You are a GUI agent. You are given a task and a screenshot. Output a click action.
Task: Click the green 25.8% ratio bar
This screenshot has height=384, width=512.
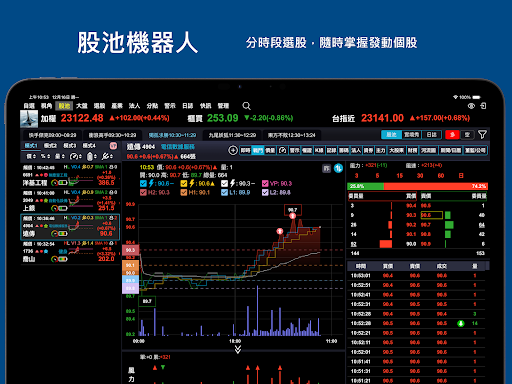366,186
